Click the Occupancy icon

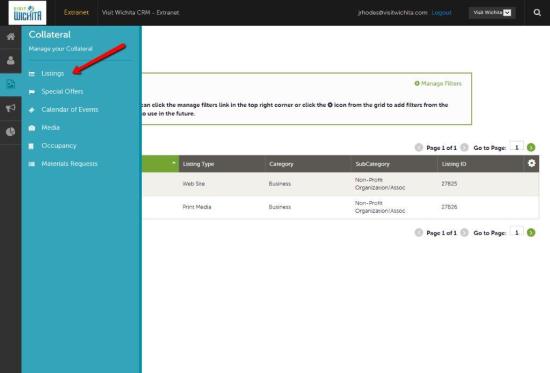pyautogui.click(x=31, y=146)
